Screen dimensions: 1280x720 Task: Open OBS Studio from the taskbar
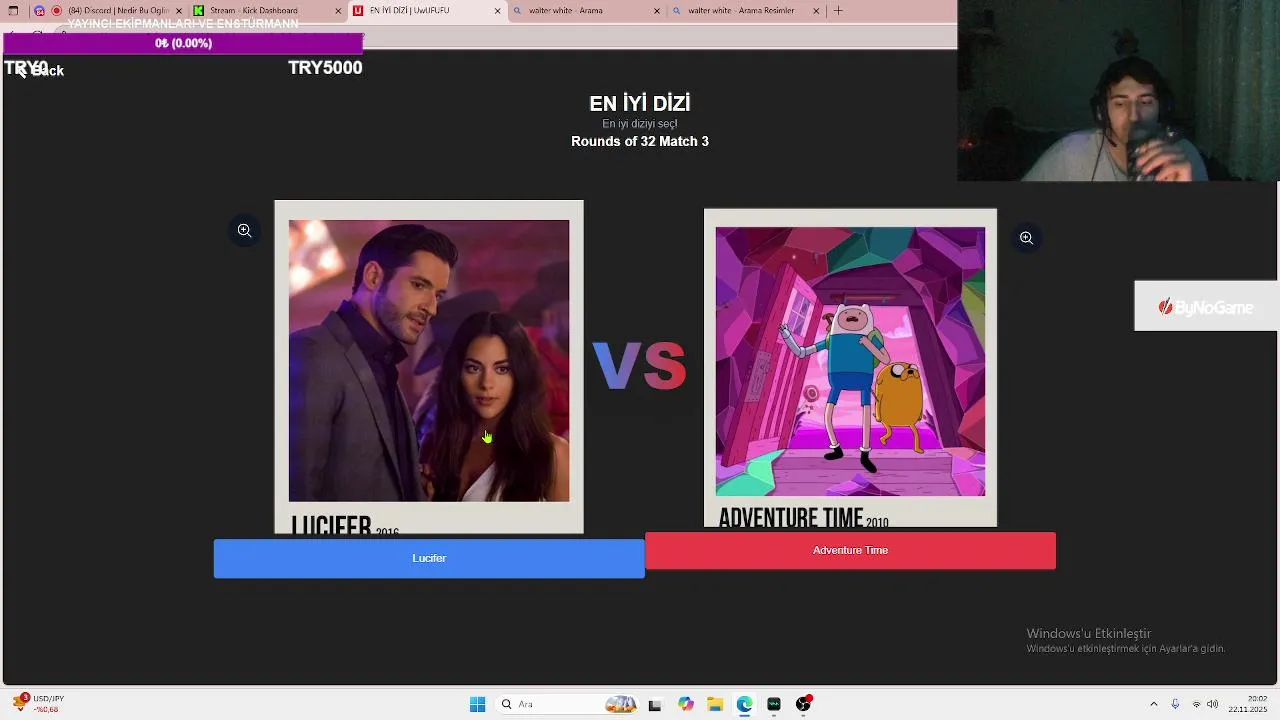pyautogui.click(x=803, y=704)
